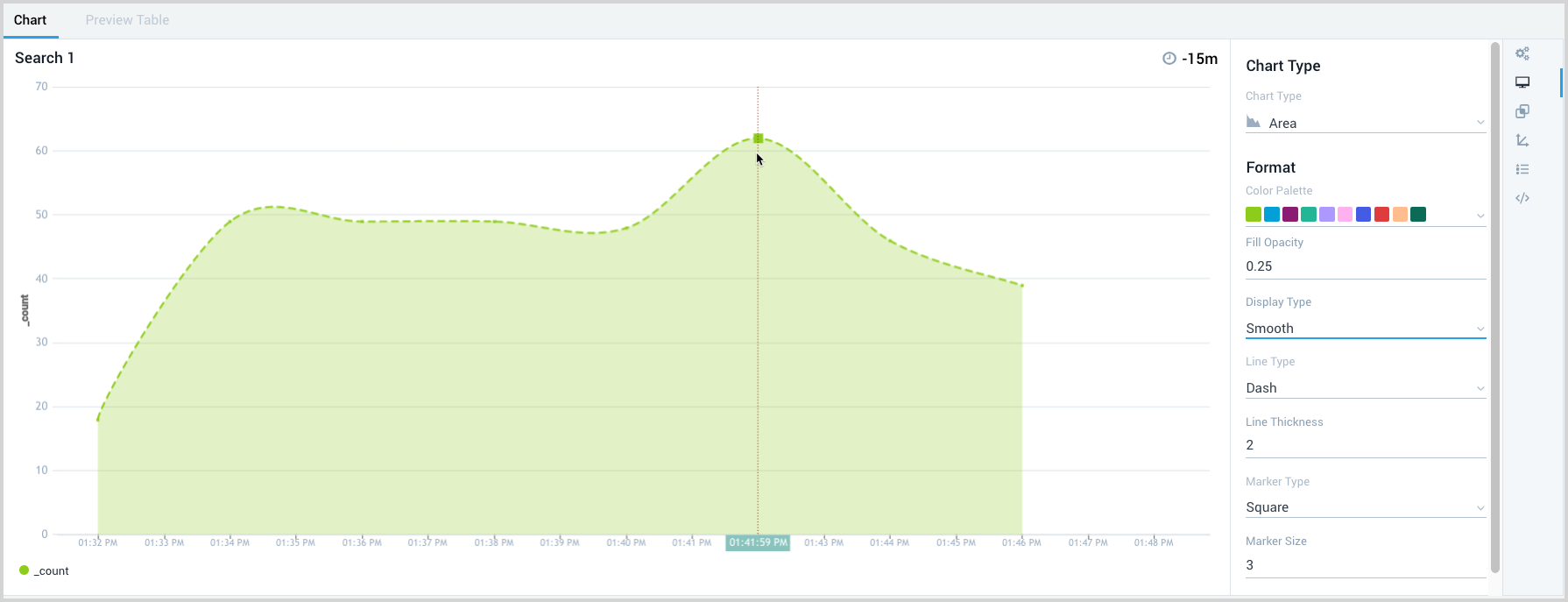
Task: Toggle the _count series in the legend
Action: (x=44, y=570)
